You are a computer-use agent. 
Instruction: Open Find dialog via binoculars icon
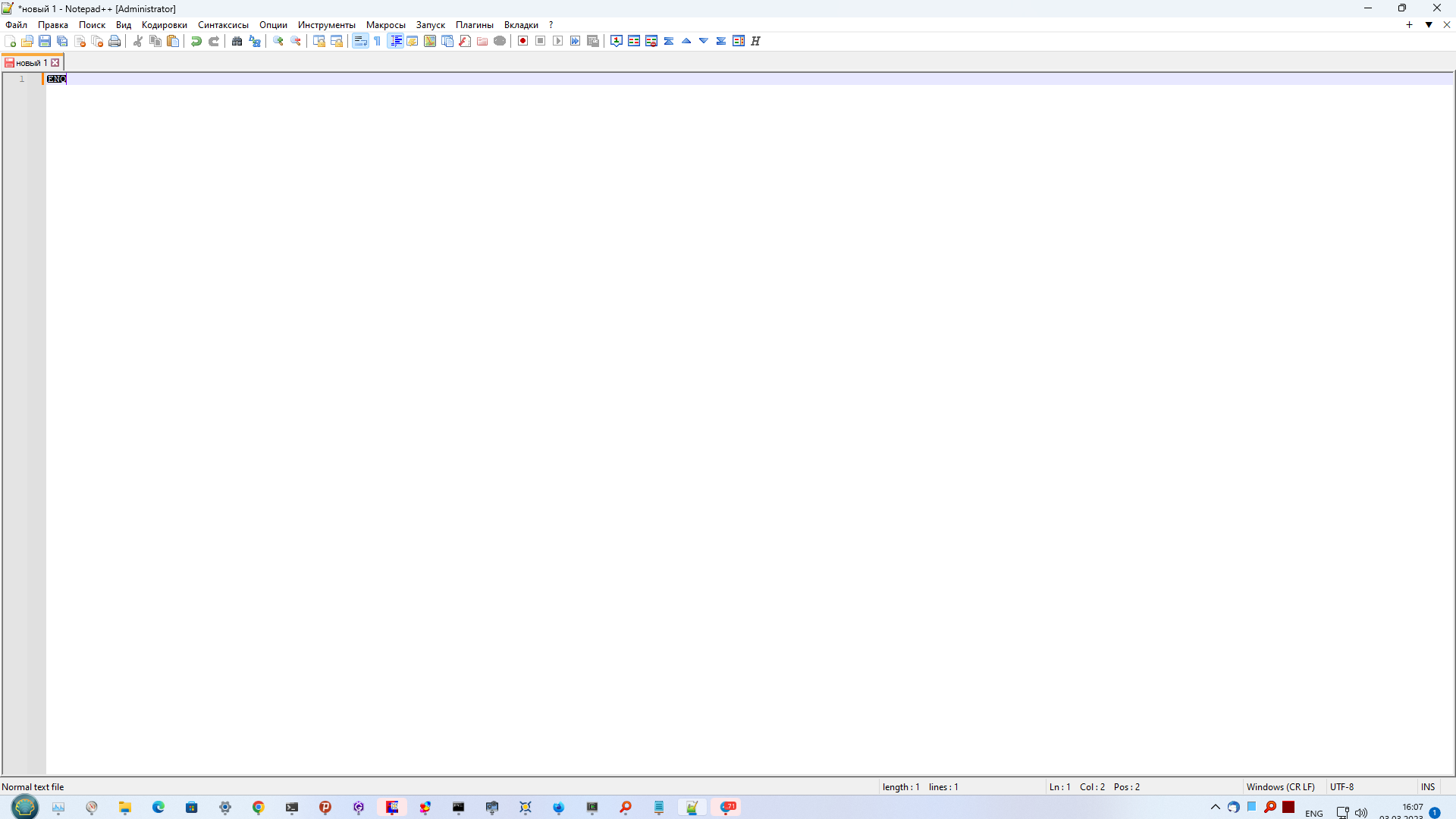(237, 41)
